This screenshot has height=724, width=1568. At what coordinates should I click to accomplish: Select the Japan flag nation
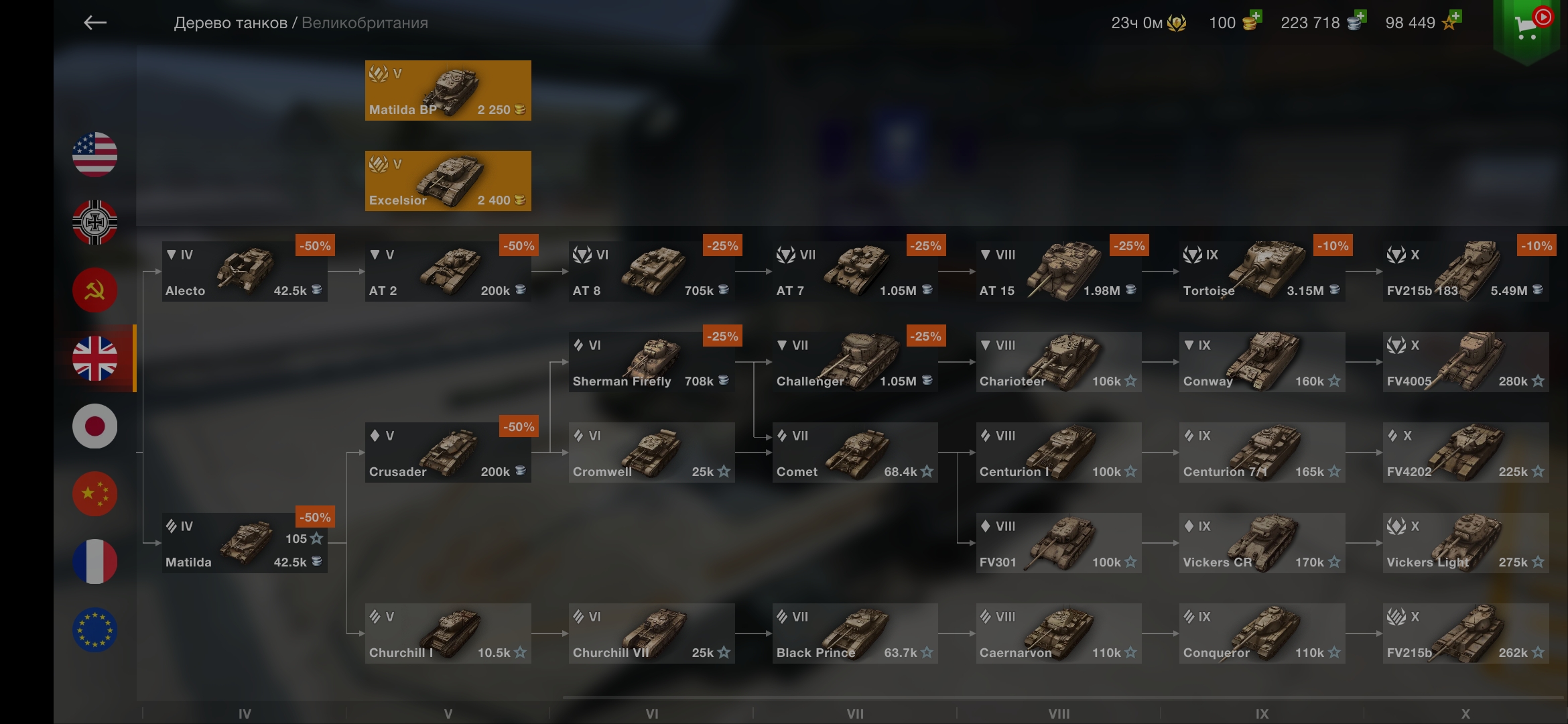(x=94, y=426)
